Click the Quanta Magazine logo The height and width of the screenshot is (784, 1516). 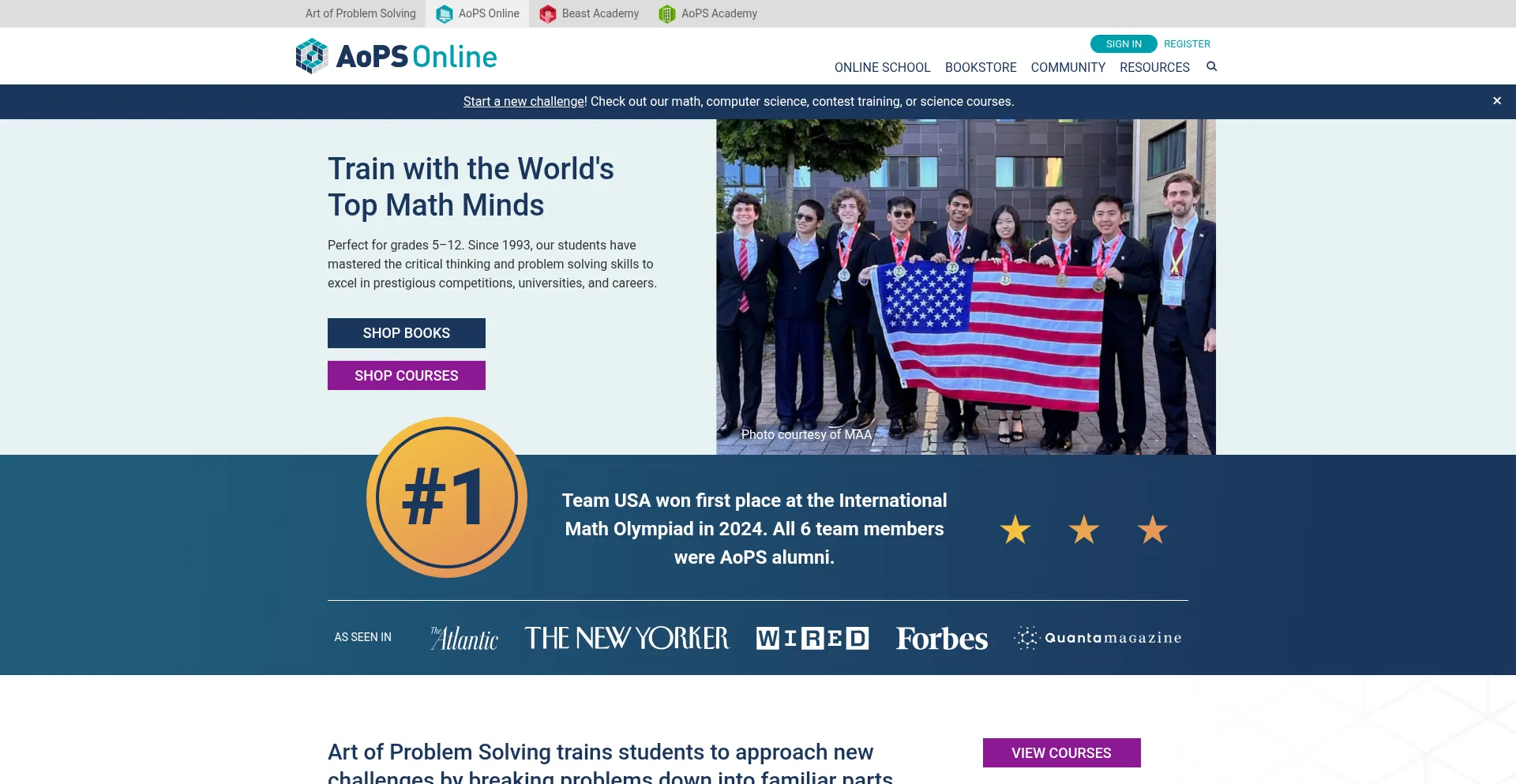click(x=1098, y=638)
